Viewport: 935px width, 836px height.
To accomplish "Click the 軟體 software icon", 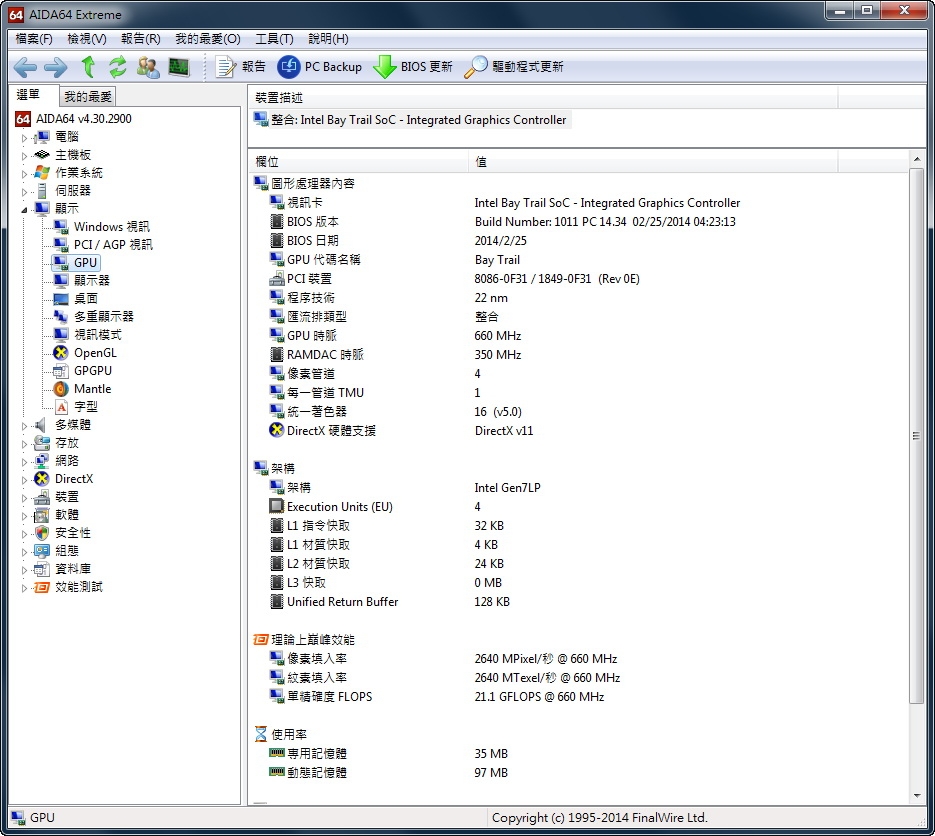I will click(42, 515).
